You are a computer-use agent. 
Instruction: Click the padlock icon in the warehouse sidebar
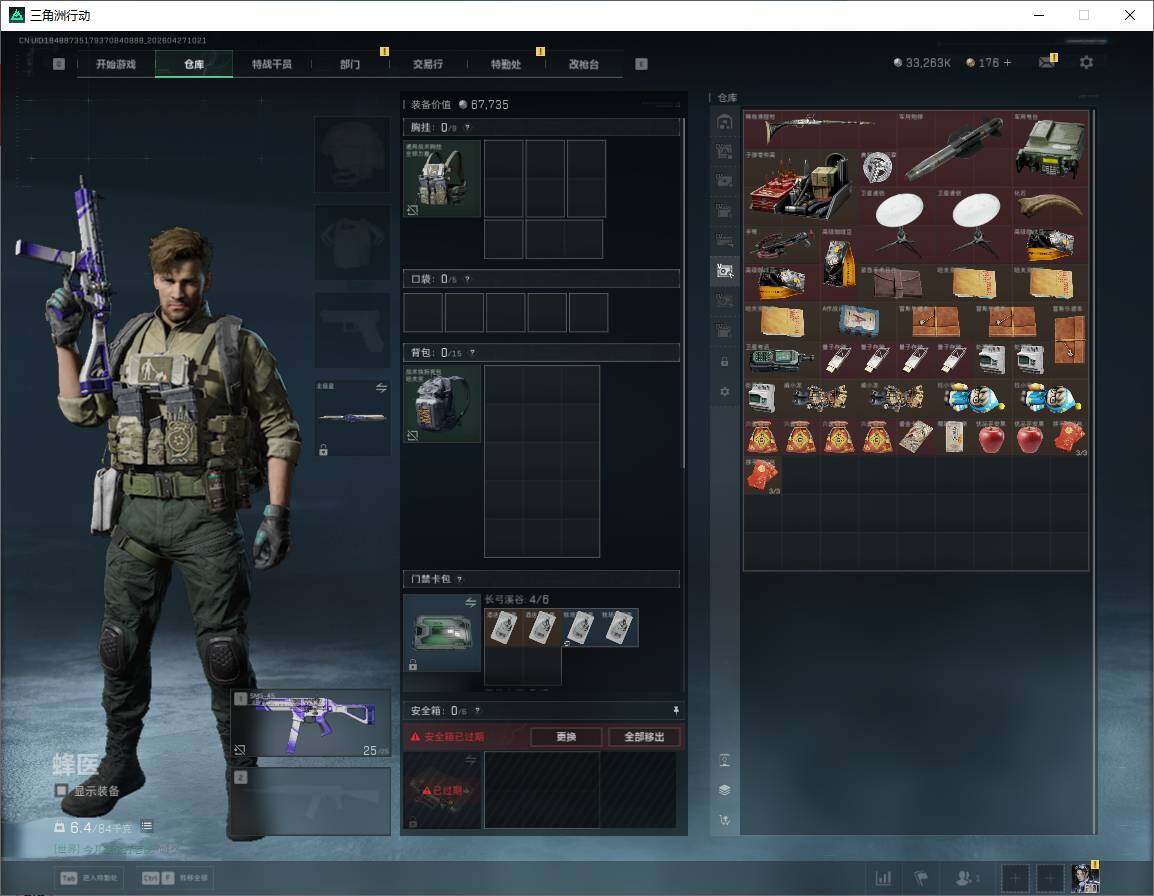(725, 361)
